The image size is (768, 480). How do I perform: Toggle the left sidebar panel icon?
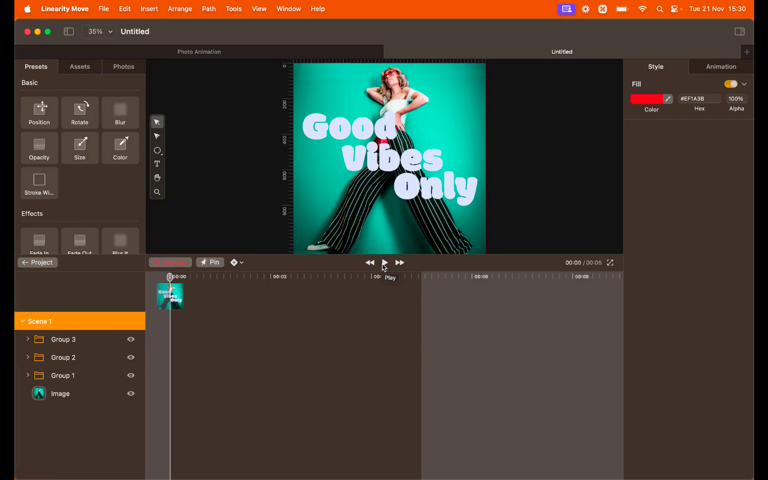pos(69,31)
